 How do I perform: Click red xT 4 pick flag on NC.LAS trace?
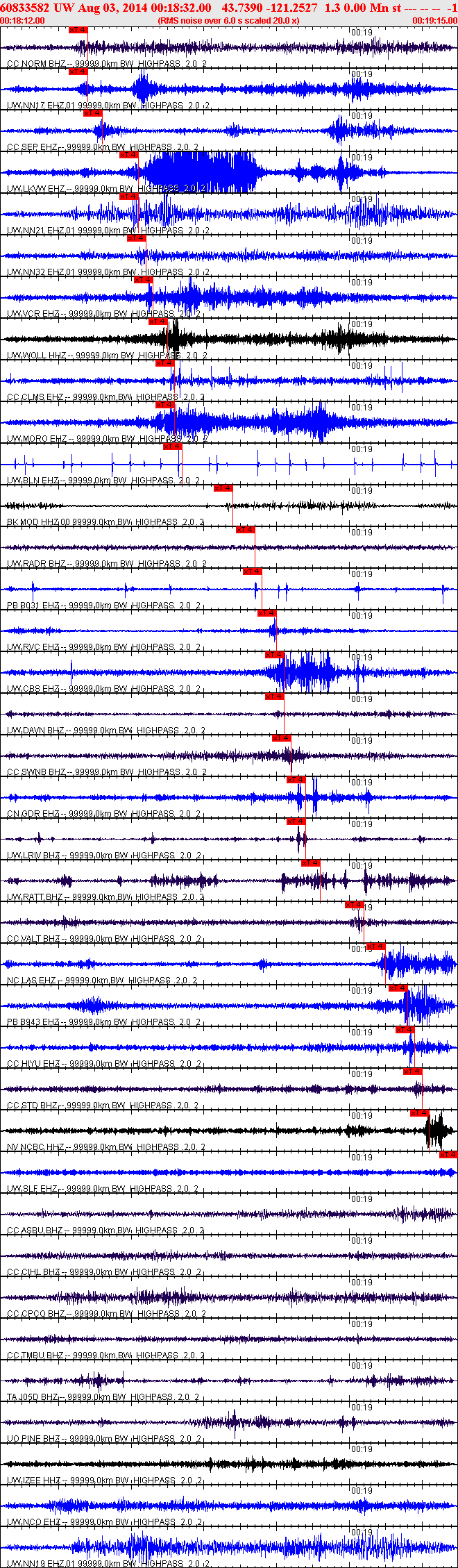(375, 946)
